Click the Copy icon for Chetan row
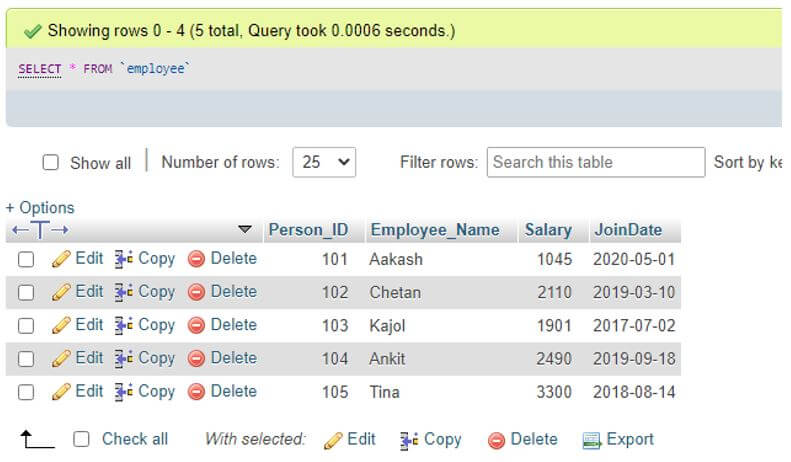The height and width of the screenshot is (462, 791). (124, 292)
